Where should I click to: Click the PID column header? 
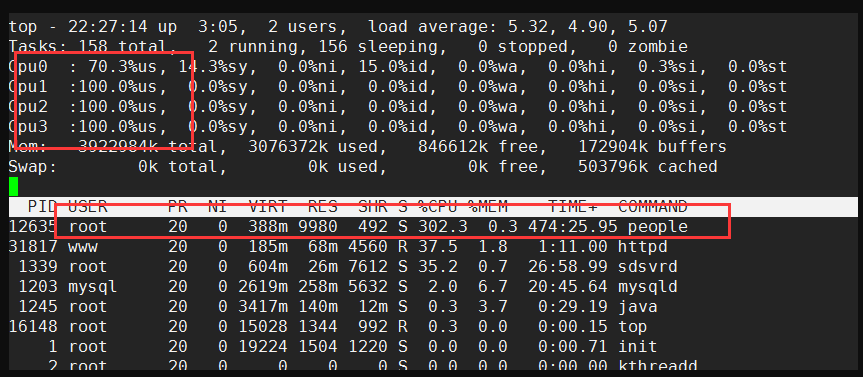43,207
